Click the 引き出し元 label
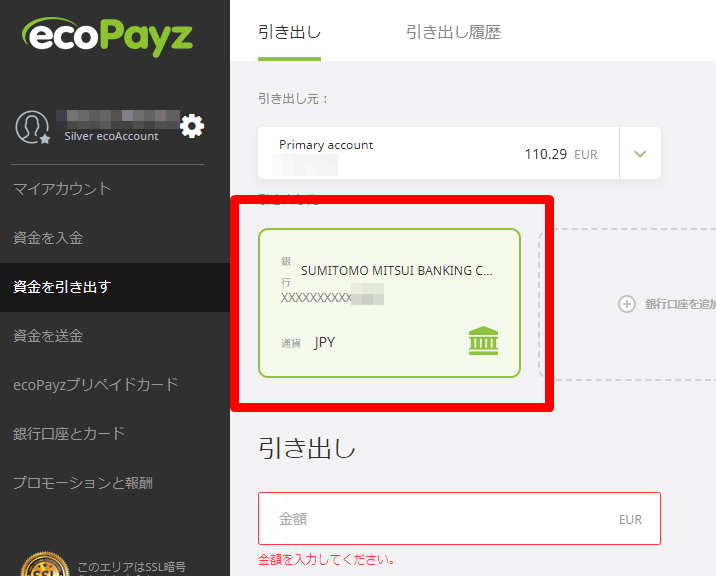Screen dimensions: 716x576 click(293, 99)
